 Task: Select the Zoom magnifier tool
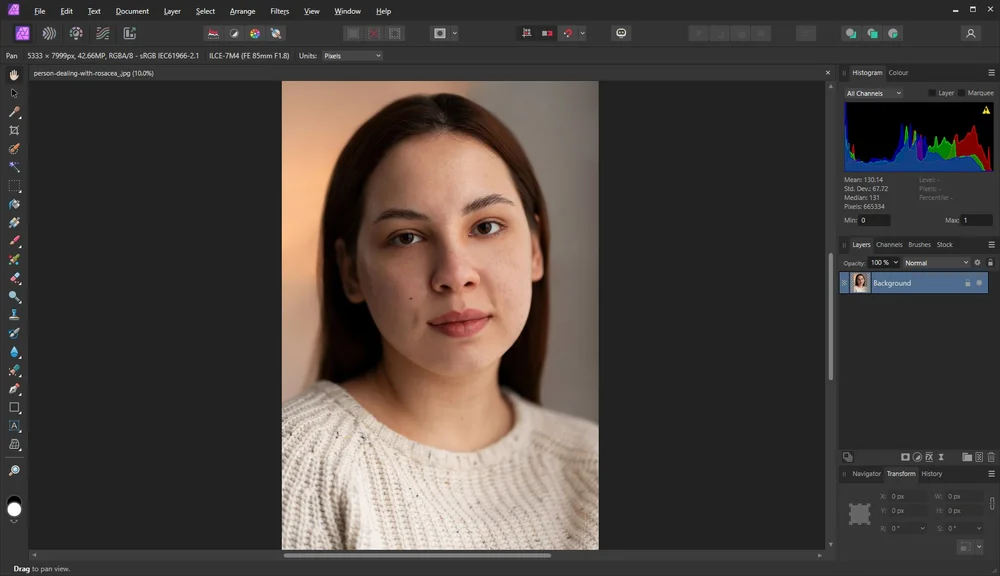(14, 470)
